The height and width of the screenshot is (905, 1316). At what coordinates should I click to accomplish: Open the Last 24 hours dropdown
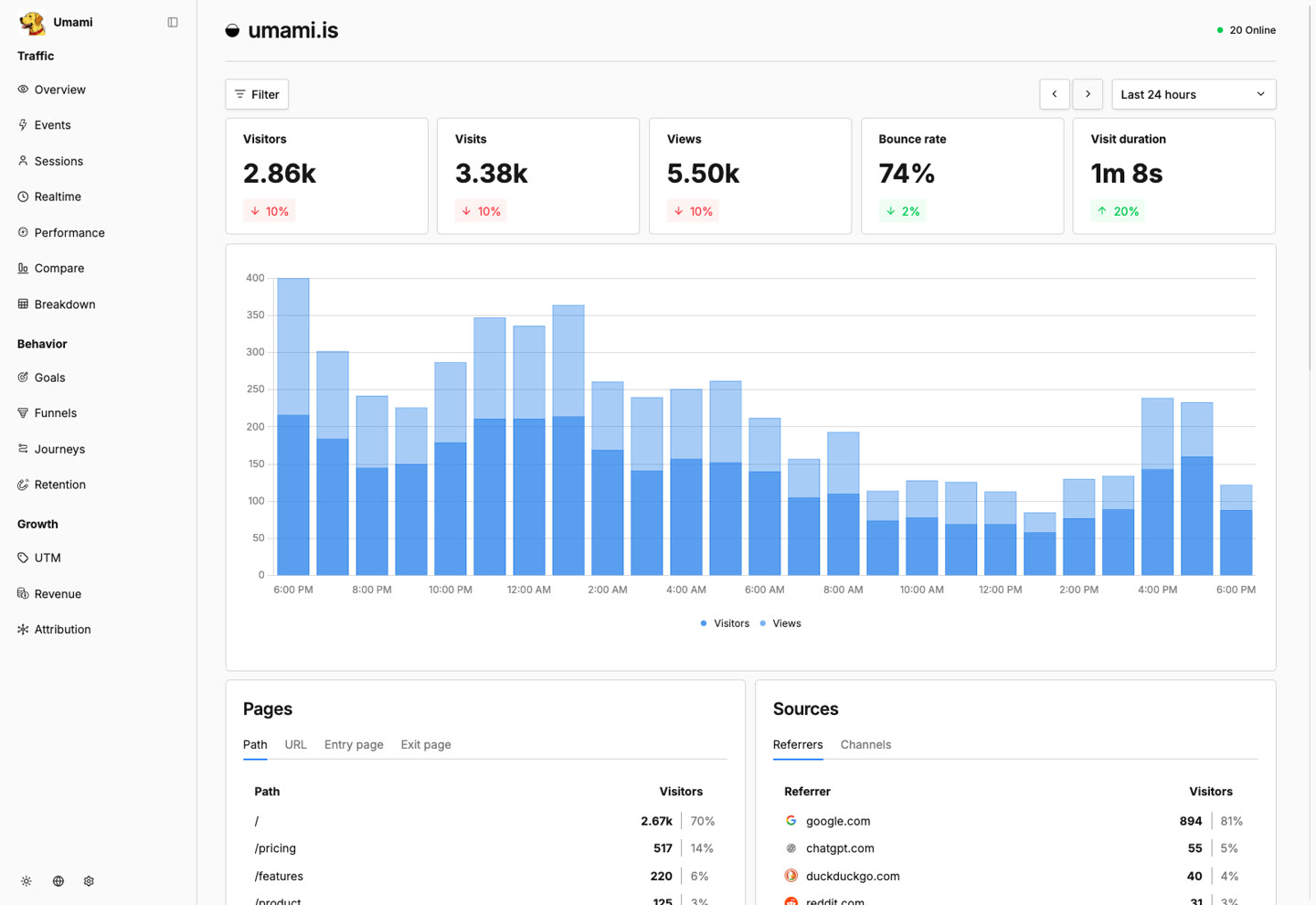pyautogui.click(x=1194, y=94)
